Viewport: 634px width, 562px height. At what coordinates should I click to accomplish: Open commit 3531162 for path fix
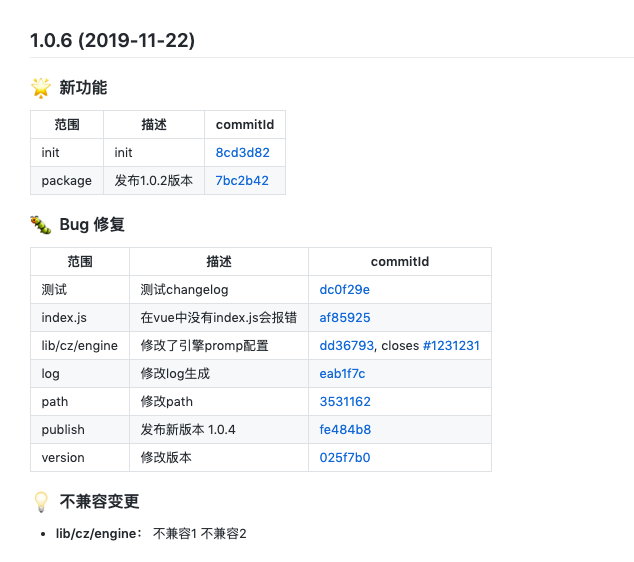345,401
